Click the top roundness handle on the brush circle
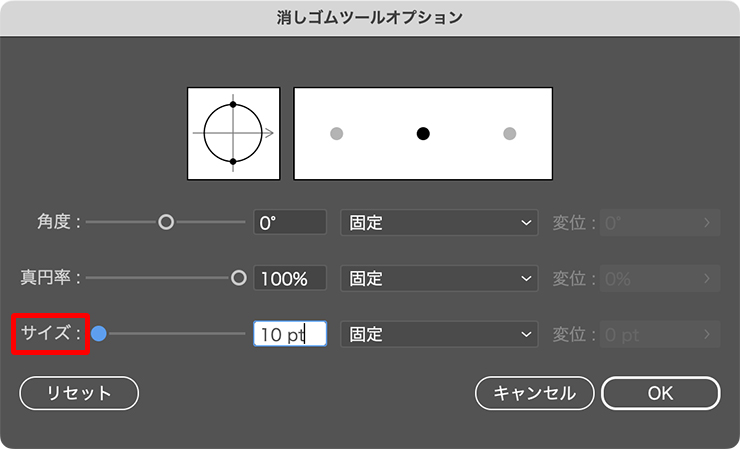This screenshot has height=449, width=740. tap(233, 104)
